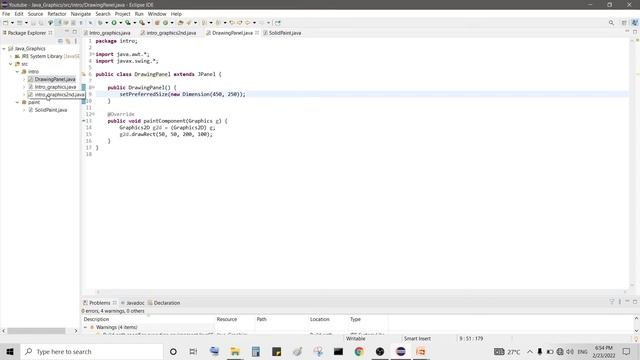Open the File menu
Image resolution: width=640 pixels, height=360 pixels.
coord(6,14)
